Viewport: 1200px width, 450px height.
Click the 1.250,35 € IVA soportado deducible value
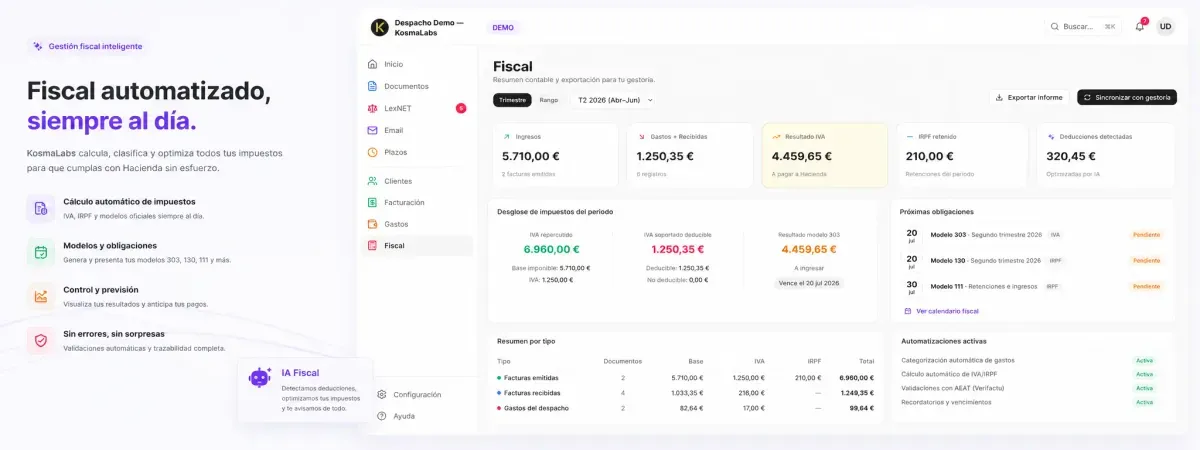click(678, 249)
